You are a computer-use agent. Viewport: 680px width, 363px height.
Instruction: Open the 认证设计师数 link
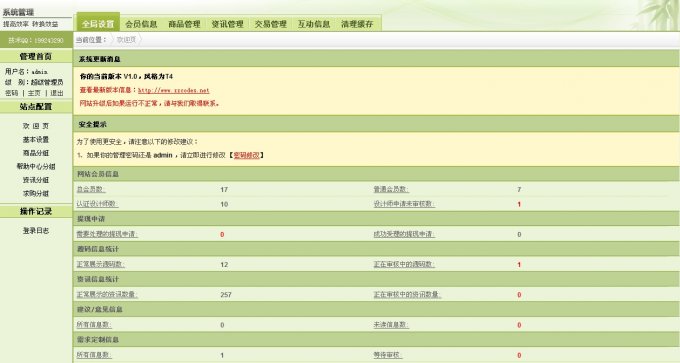click(97, 204)
